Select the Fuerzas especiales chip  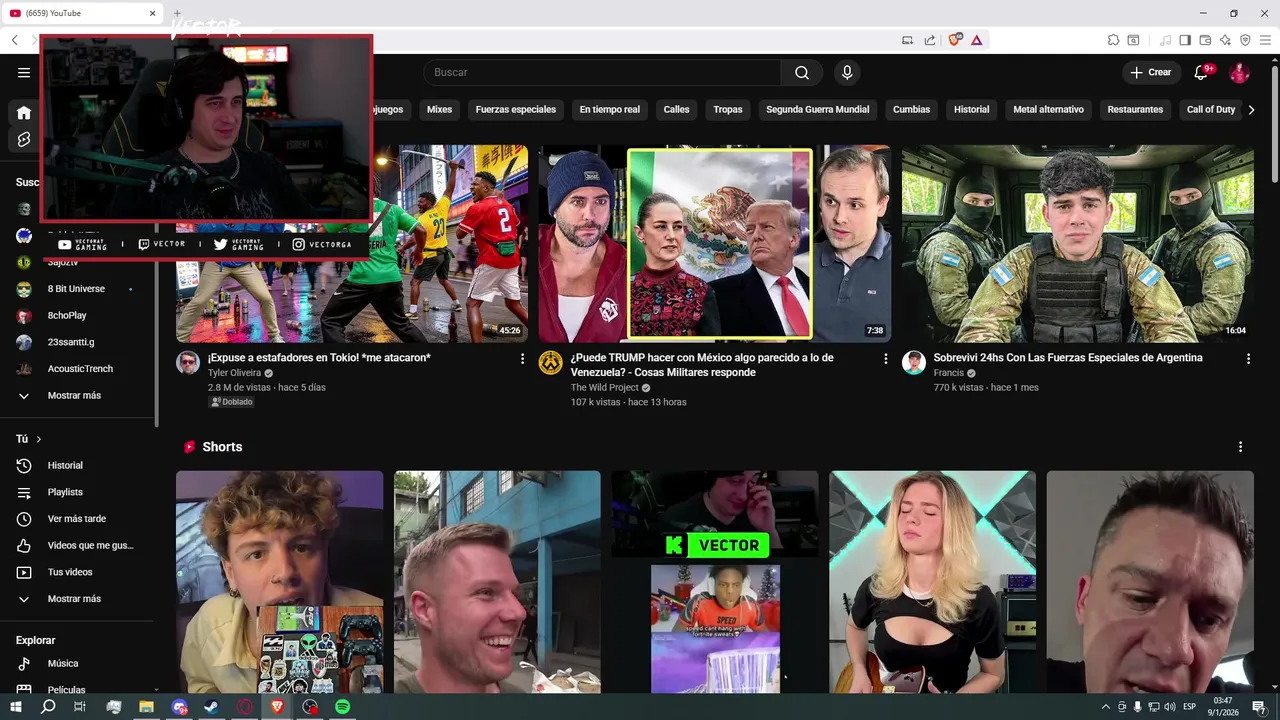(x=516, y=110)
